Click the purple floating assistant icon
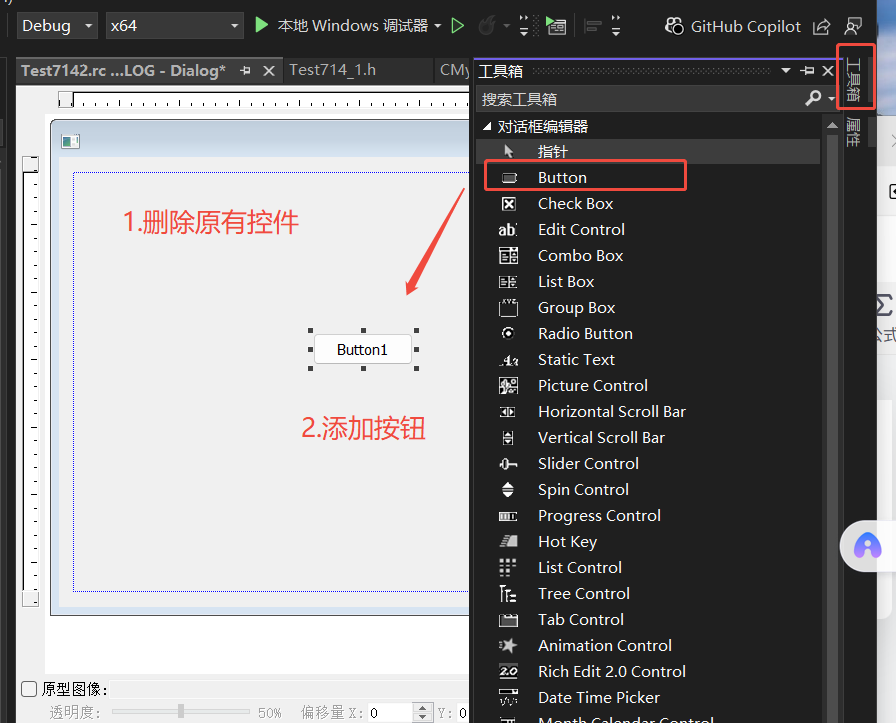 [867, 546]
